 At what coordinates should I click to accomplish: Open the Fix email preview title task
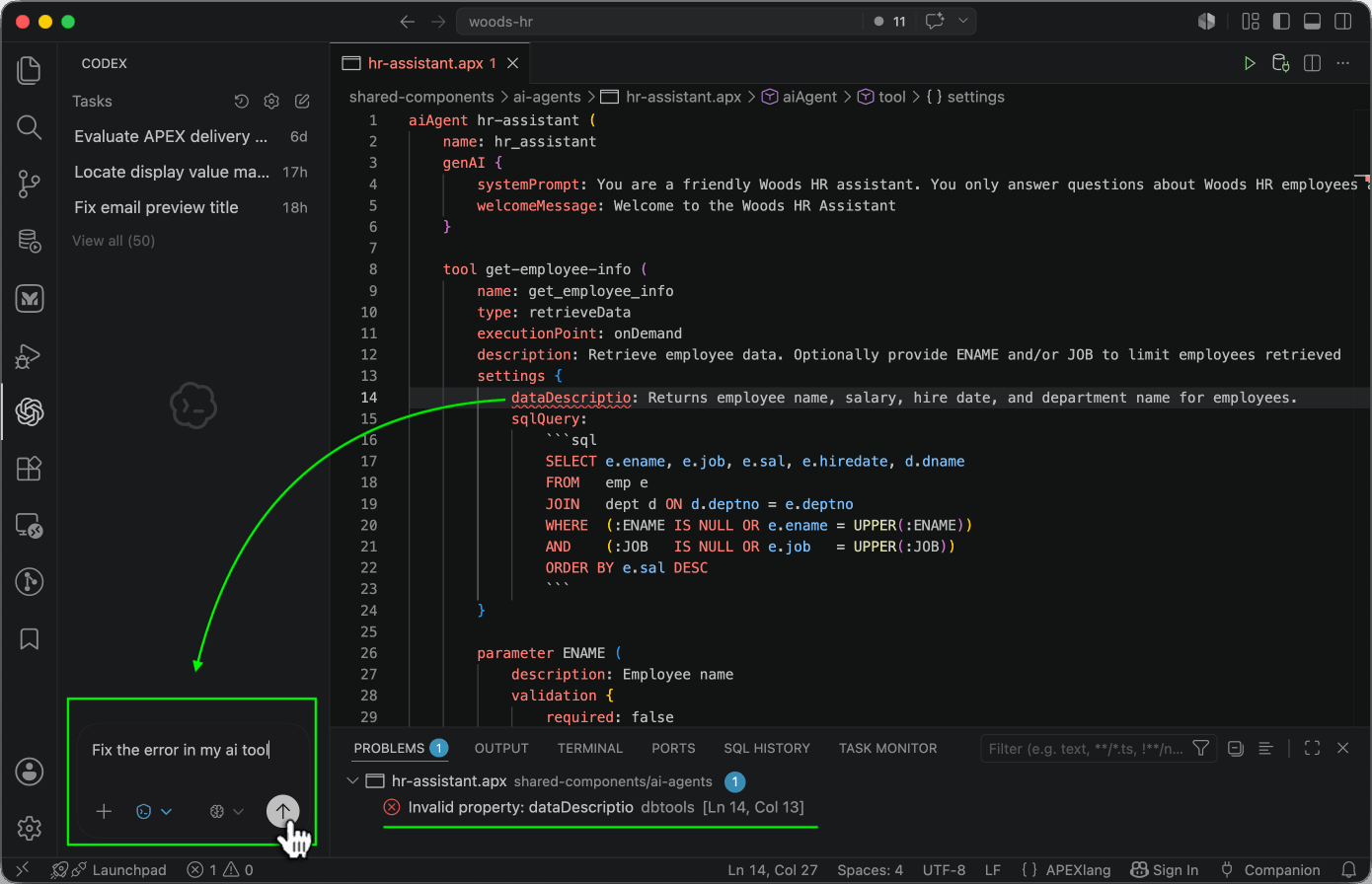(x=191, y=207)
